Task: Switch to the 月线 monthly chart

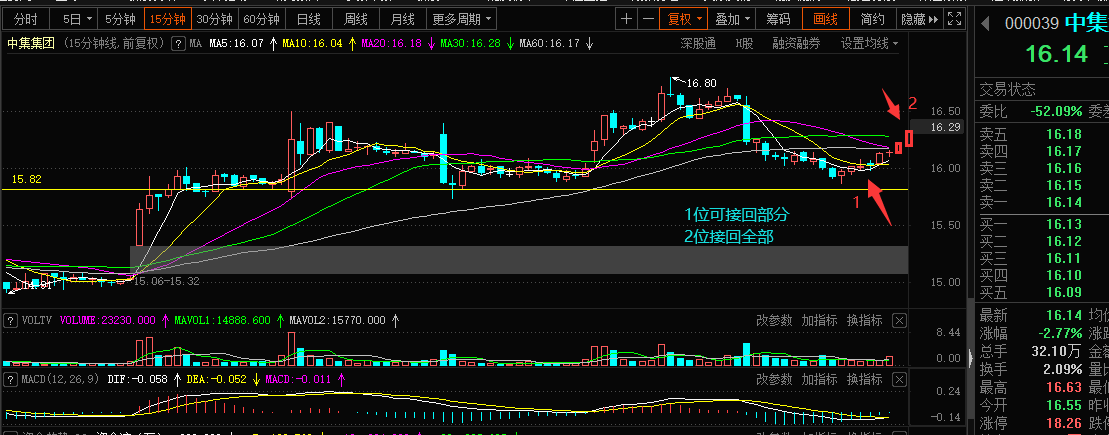Action: tap(402, 19)
